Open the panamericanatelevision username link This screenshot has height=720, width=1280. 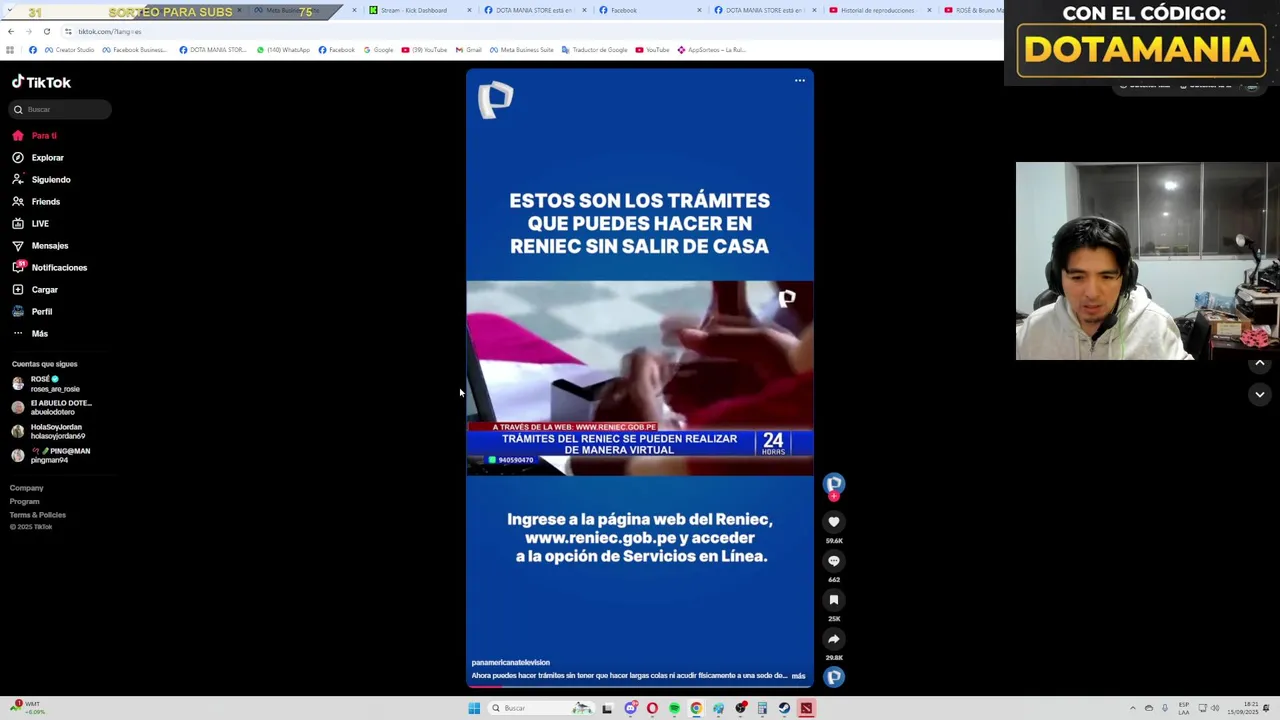[511, 662]
